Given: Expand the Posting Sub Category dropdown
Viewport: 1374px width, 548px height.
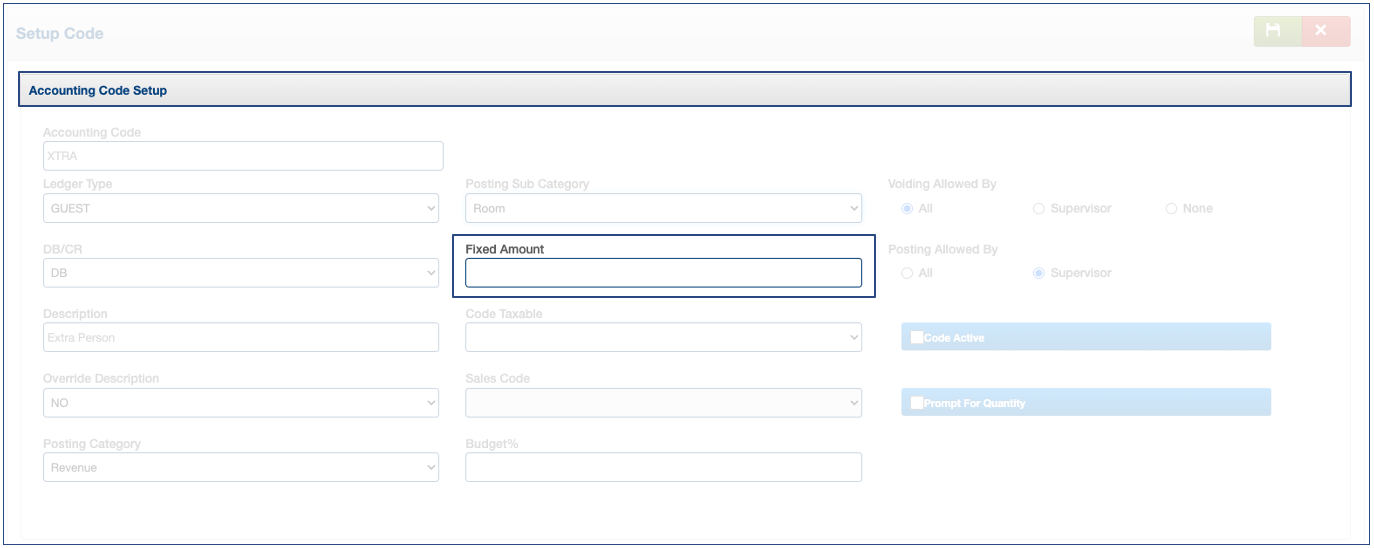Looking at the screenshot, I should [663, 208].
